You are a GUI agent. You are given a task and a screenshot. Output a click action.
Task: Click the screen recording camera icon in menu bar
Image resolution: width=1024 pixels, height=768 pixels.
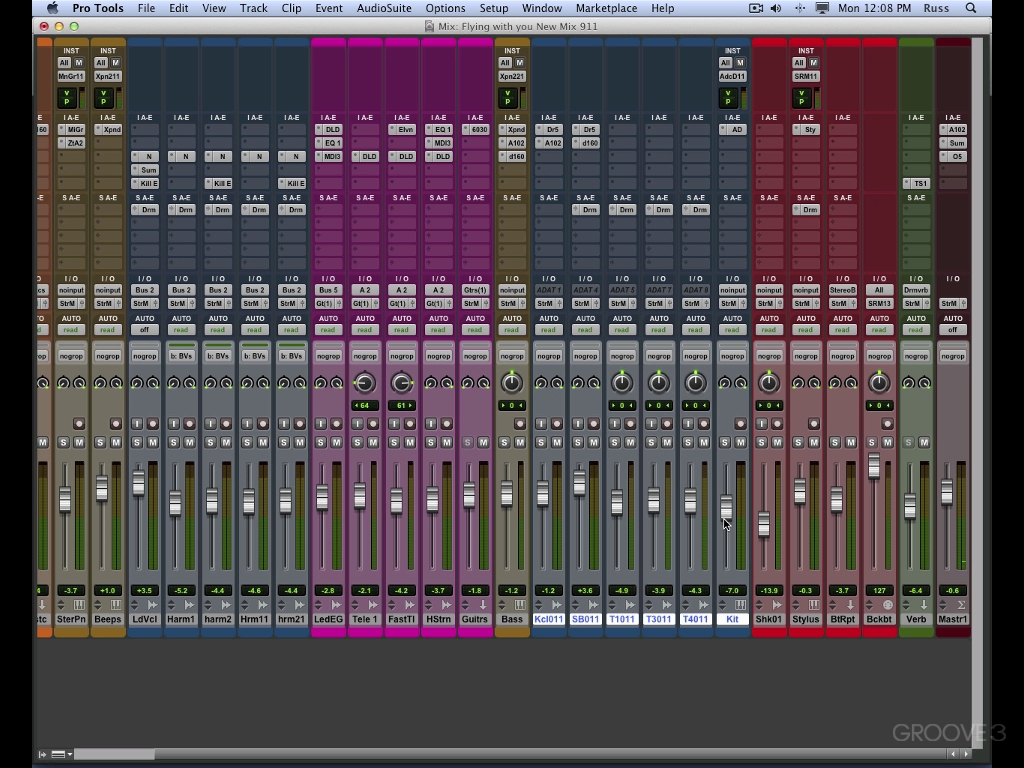(756, 8)
